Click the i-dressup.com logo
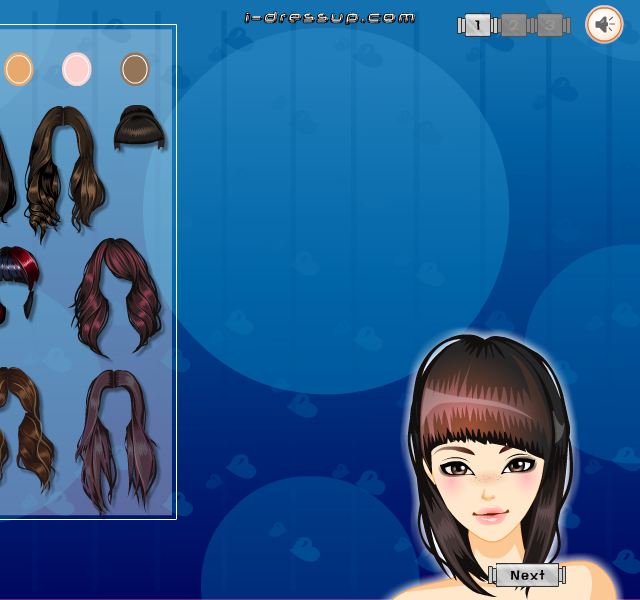 pyautogui.click(x=329, y=18)
